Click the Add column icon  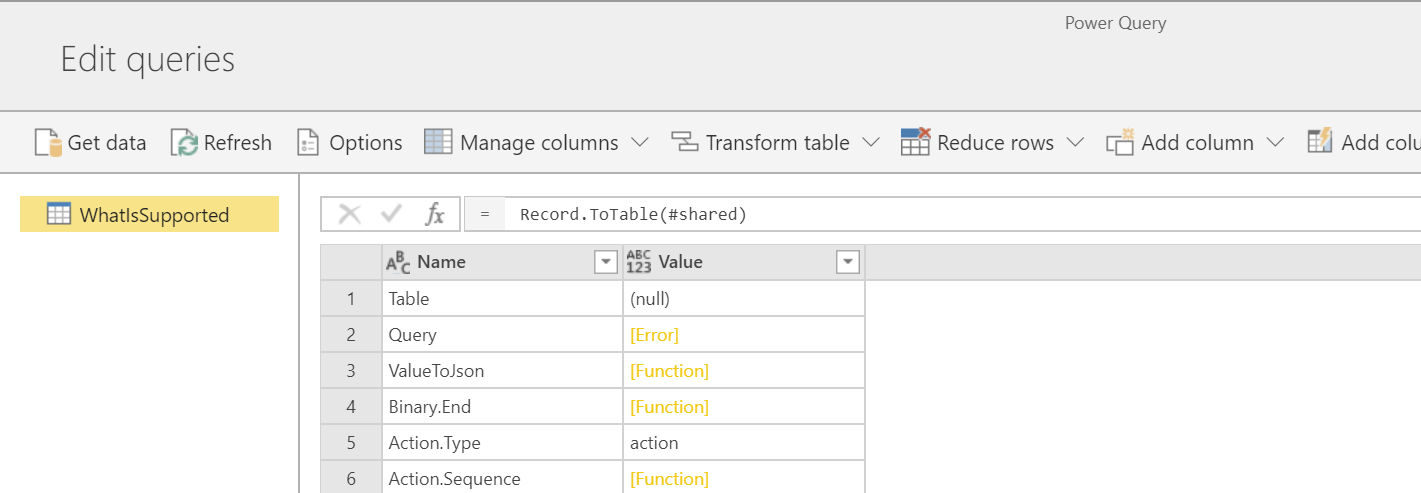pos(1119,143)
